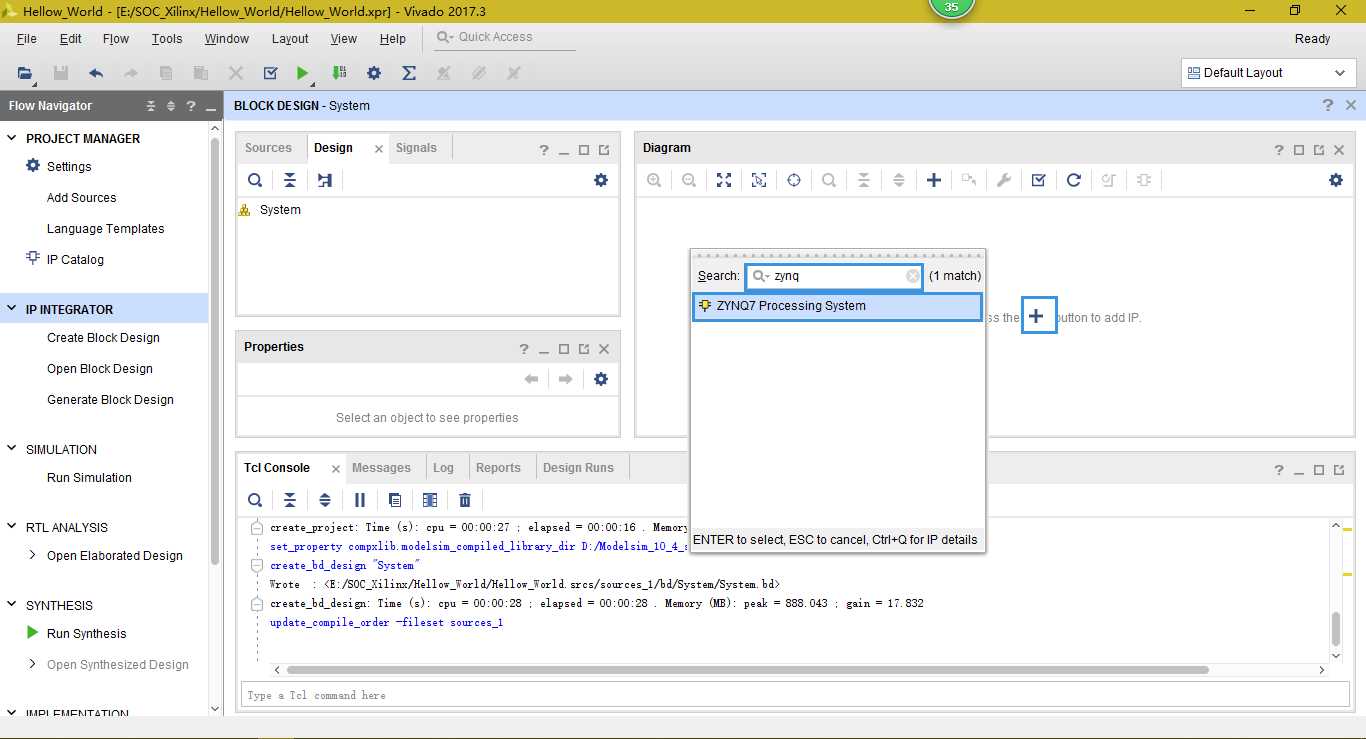The width and height of the screenshot is (1366, 739).
Task: Click the Generate Bitstream icon in main toolbar
Action: pos(339,73)
